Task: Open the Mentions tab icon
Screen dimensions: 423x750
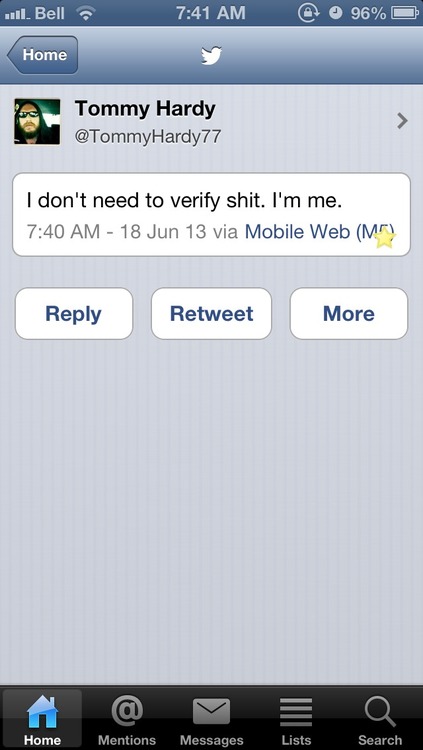Action: point(127,711)
